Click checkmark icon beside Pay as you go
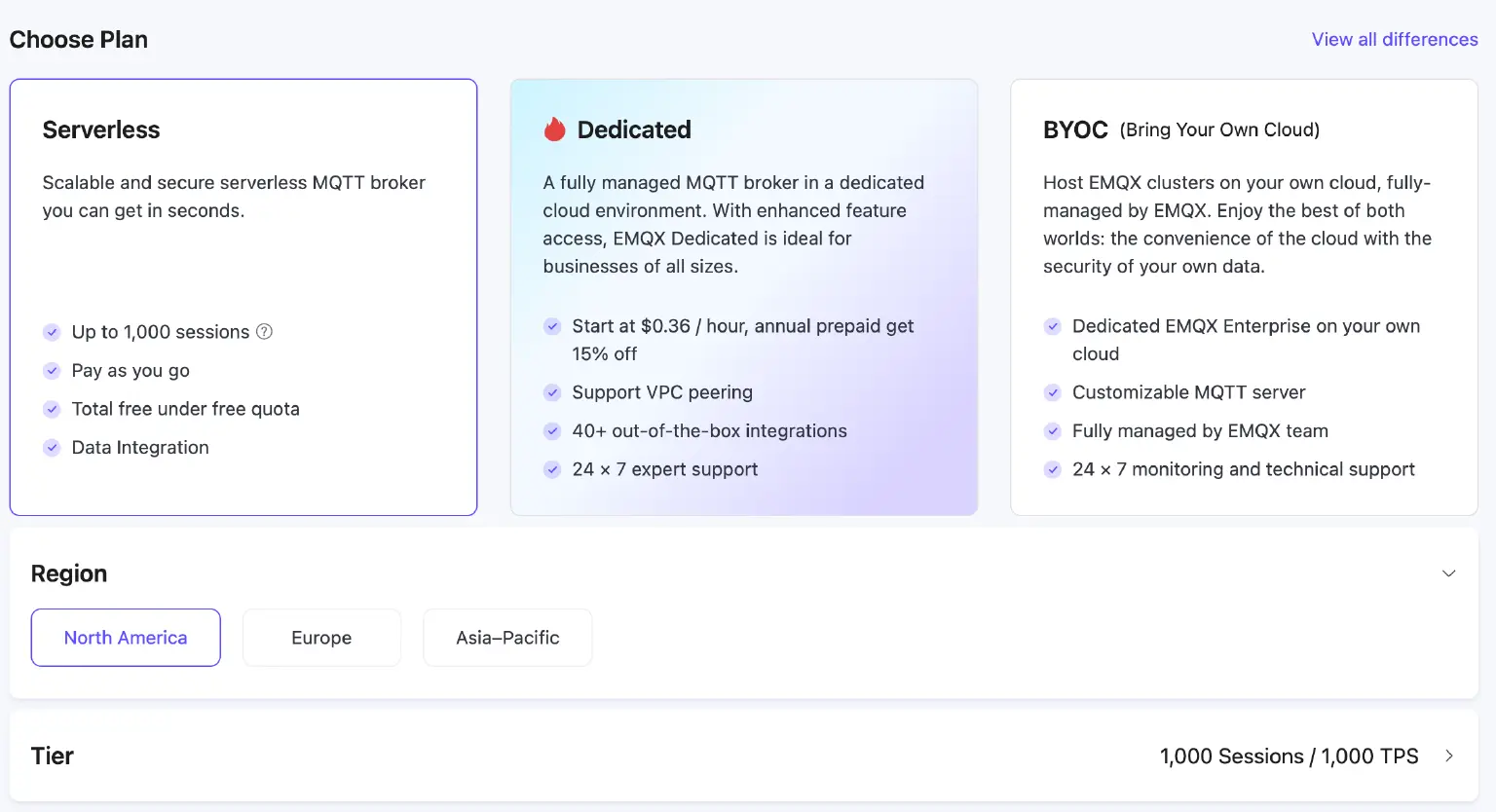Viewport: 1496px width, 812px height. 52,371
